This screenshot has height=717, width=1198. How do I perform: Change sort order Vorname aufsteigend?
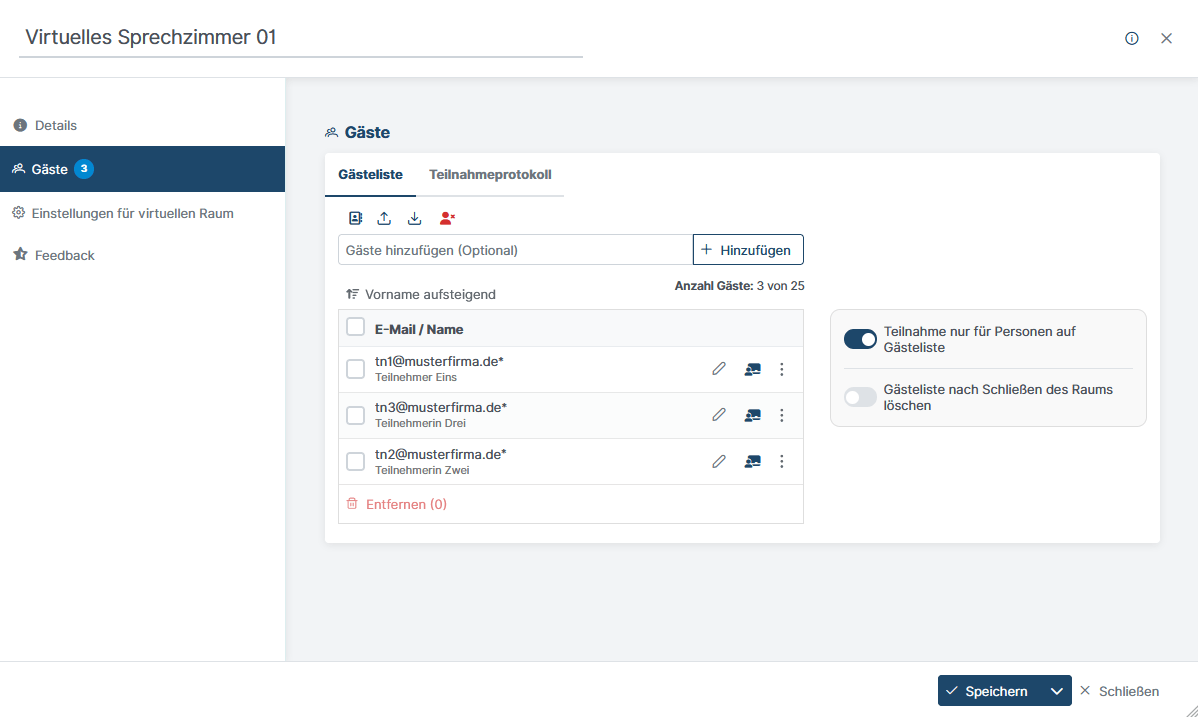click(x=421, y=294)
